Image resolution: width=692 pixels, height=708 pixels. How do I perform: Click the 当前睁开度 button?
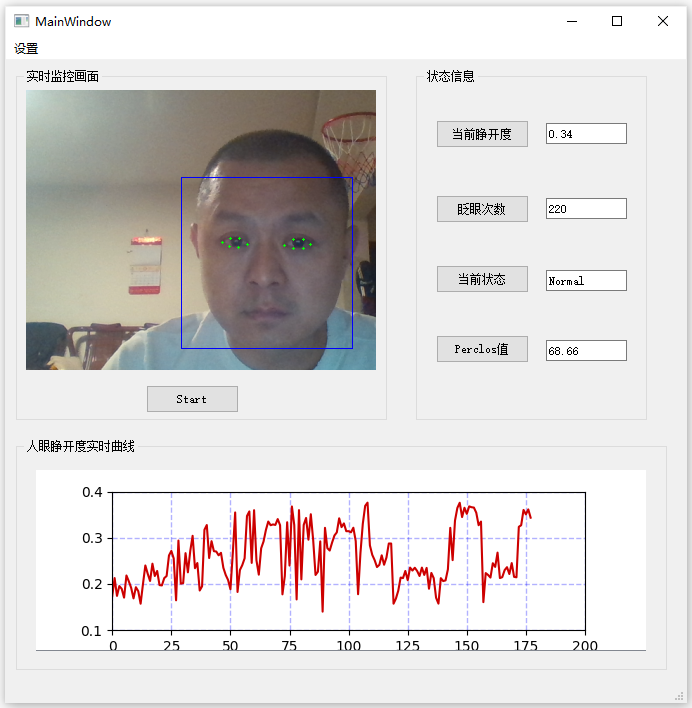(x=482, y=134)
